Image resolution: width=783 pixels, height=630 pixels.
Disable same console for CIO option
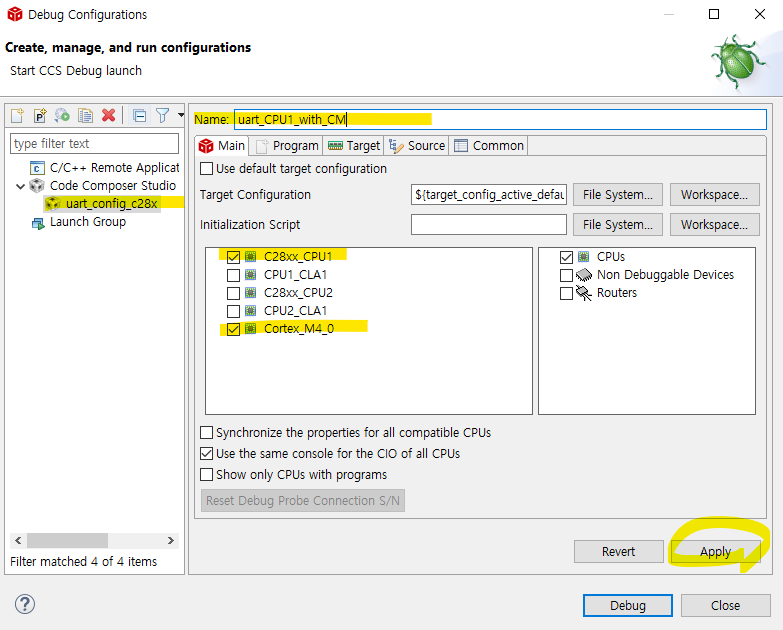tap(207, 453)
